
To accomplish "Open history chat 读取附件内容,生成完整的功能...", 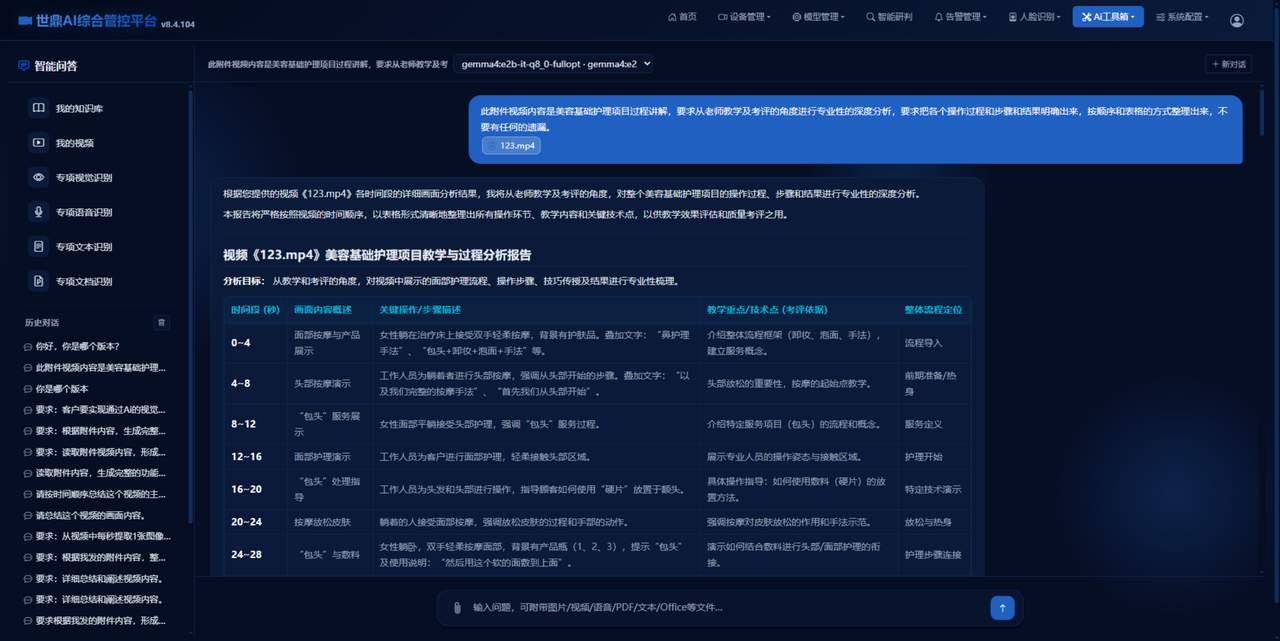I will click(95, 473).
